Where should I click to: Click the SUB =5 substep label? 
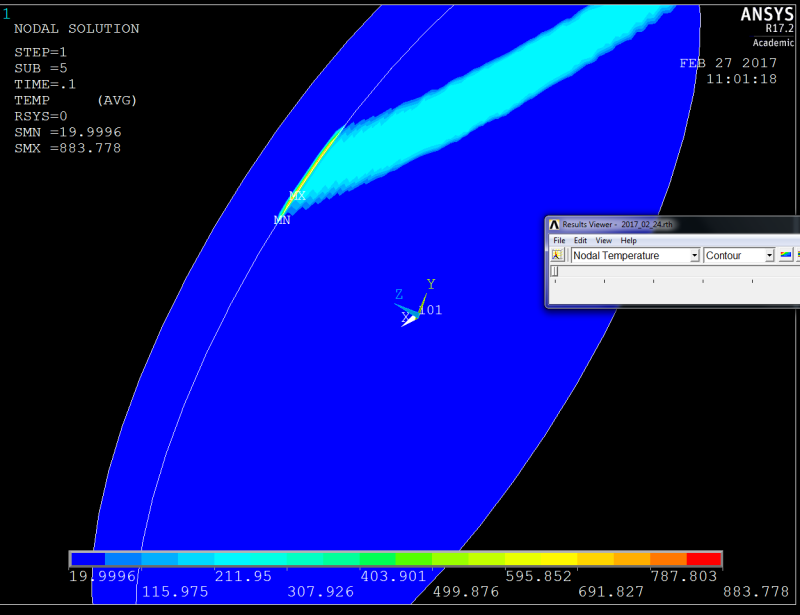click(41, 68)
